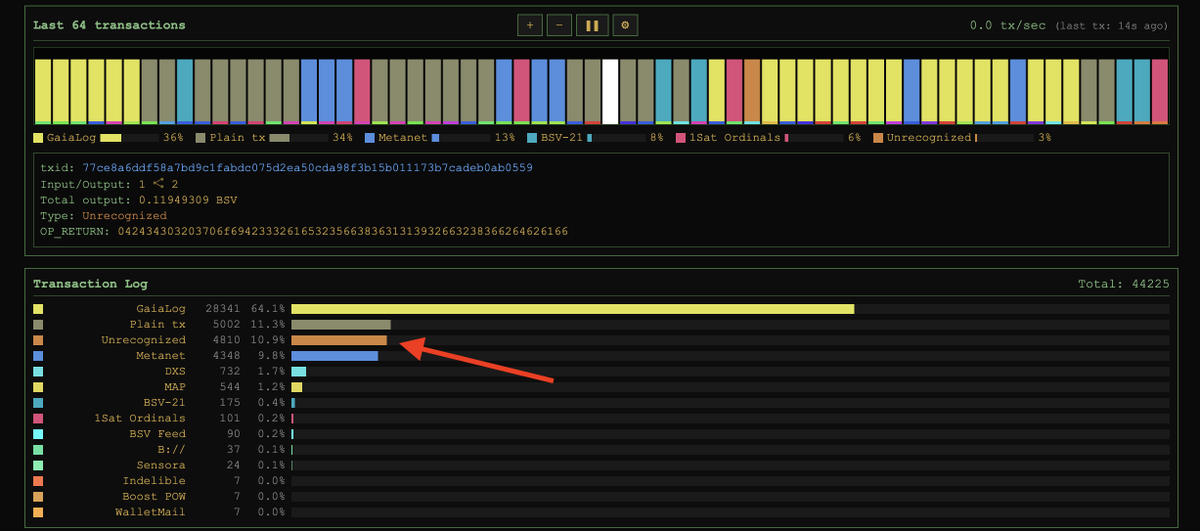
Task: Click the Last 64 transactions heading
Action: [x=109, y=25]
